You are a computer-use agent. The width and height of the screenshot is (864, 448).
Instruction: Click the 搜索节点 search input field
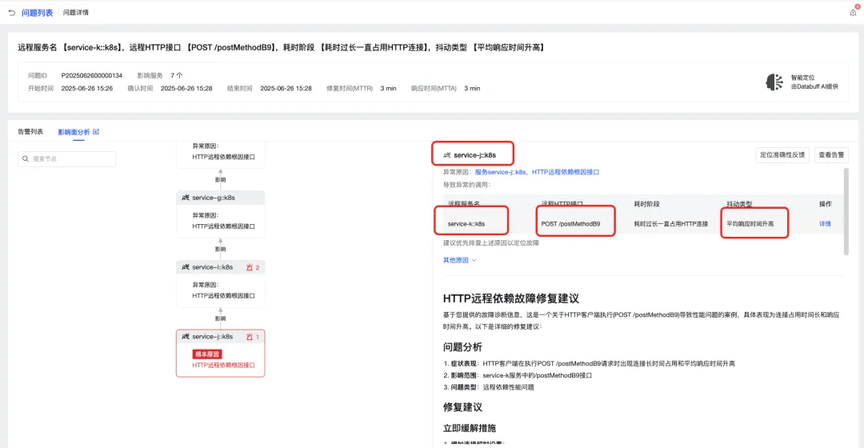tap(67, 159)
